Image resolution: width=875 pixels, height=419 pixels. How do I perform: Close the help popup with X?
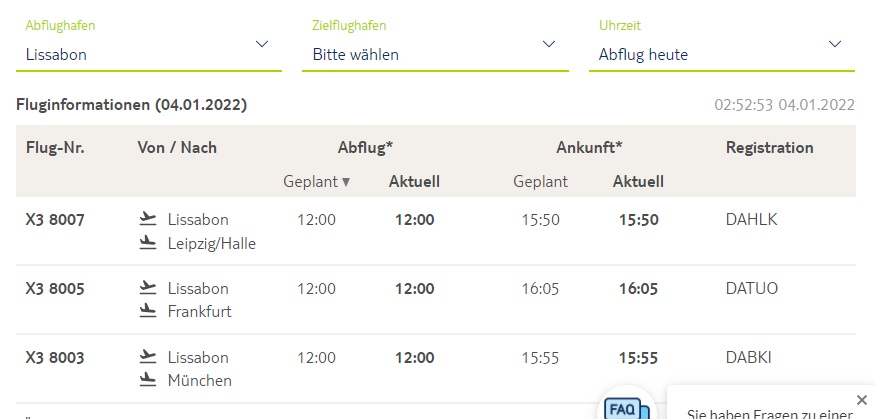tap(862, 399)
